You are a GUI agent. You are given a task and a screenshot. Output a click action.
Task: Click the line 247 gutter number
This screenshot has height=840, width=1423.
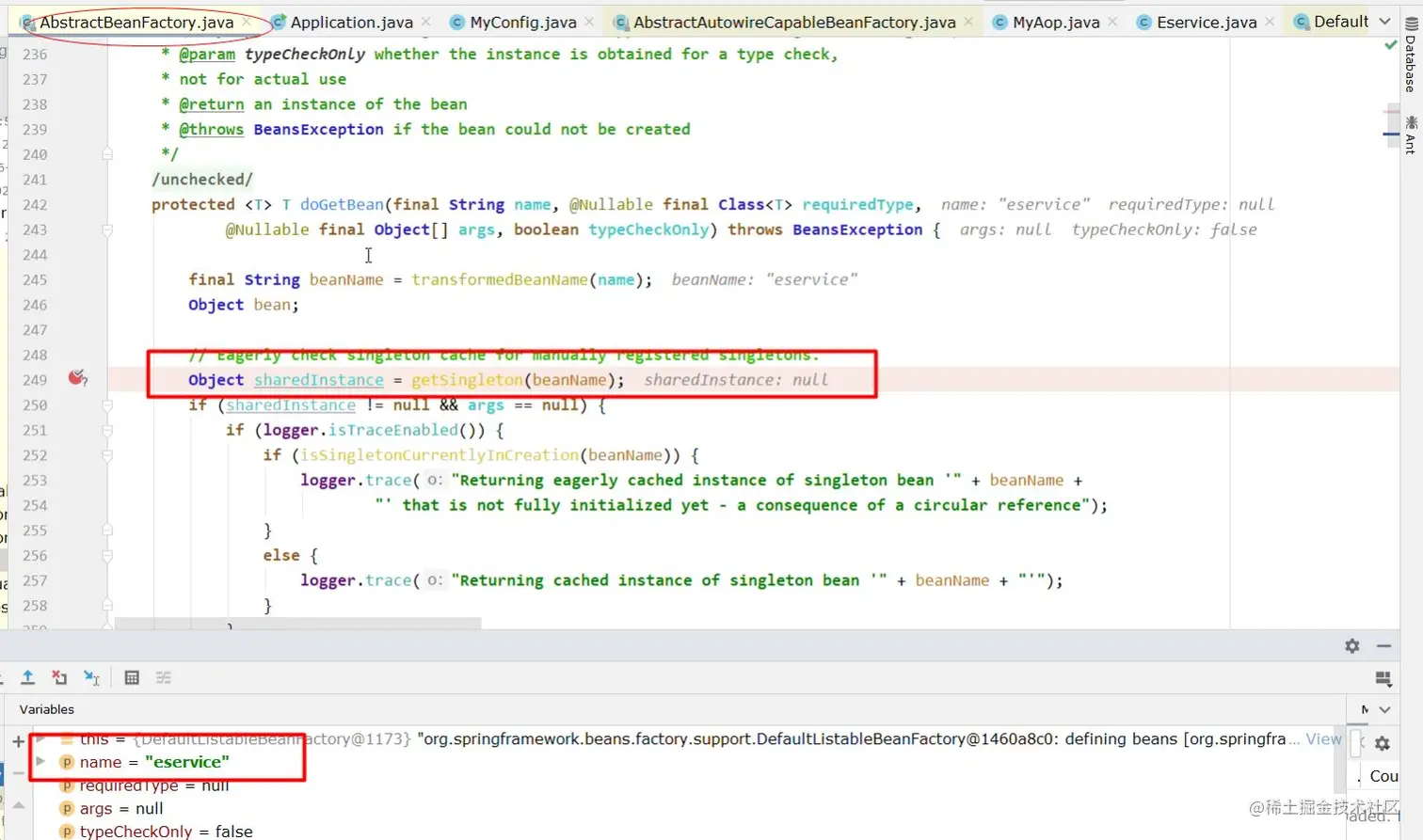point(35,330)
